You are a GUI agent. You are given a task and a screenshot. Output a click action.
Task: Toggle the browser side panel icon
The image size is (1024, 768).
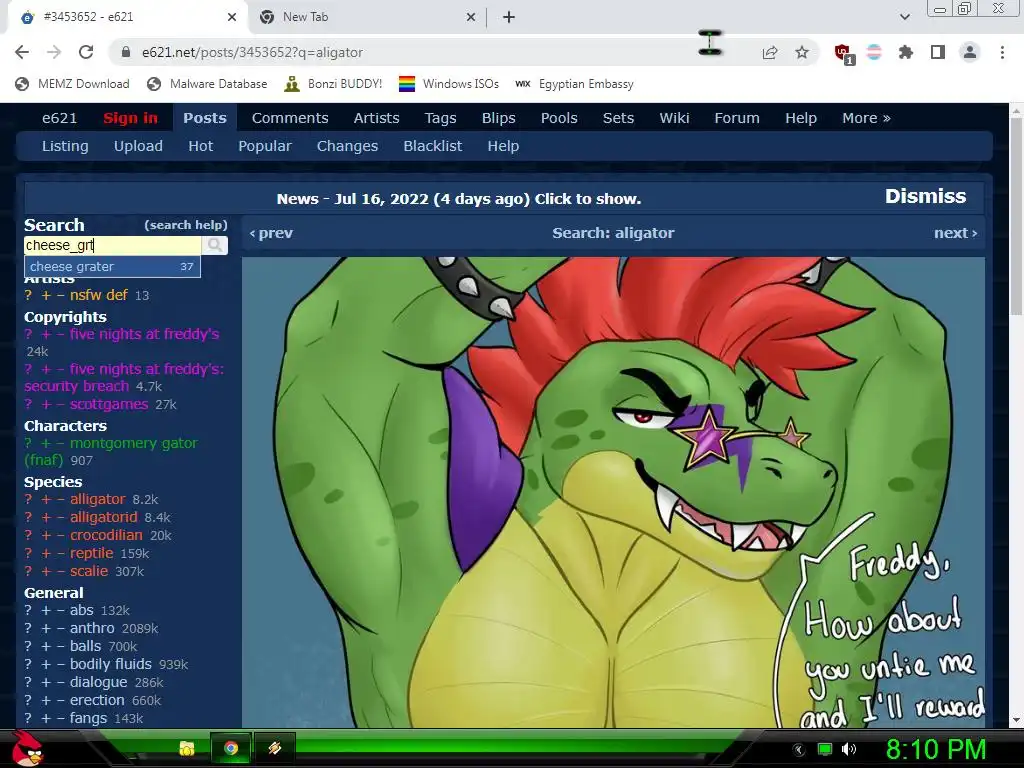[938, 52]
